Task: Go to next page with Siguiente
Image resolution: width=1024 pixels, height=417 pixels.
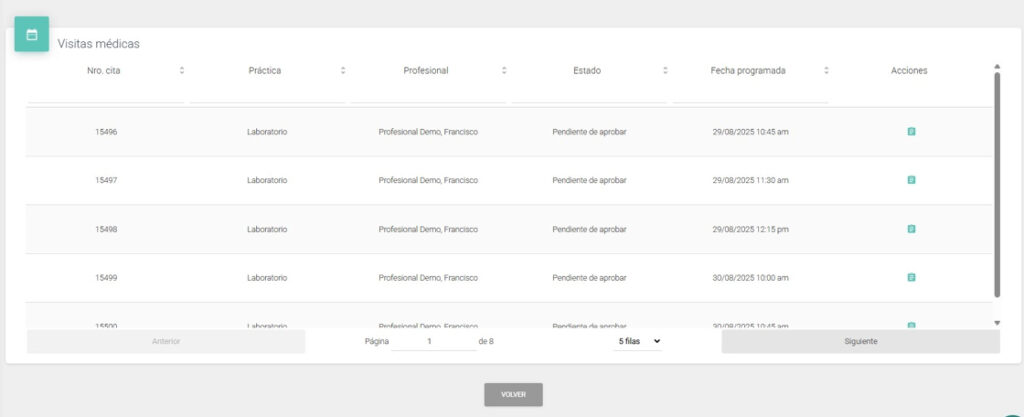Action: point(860,341)
